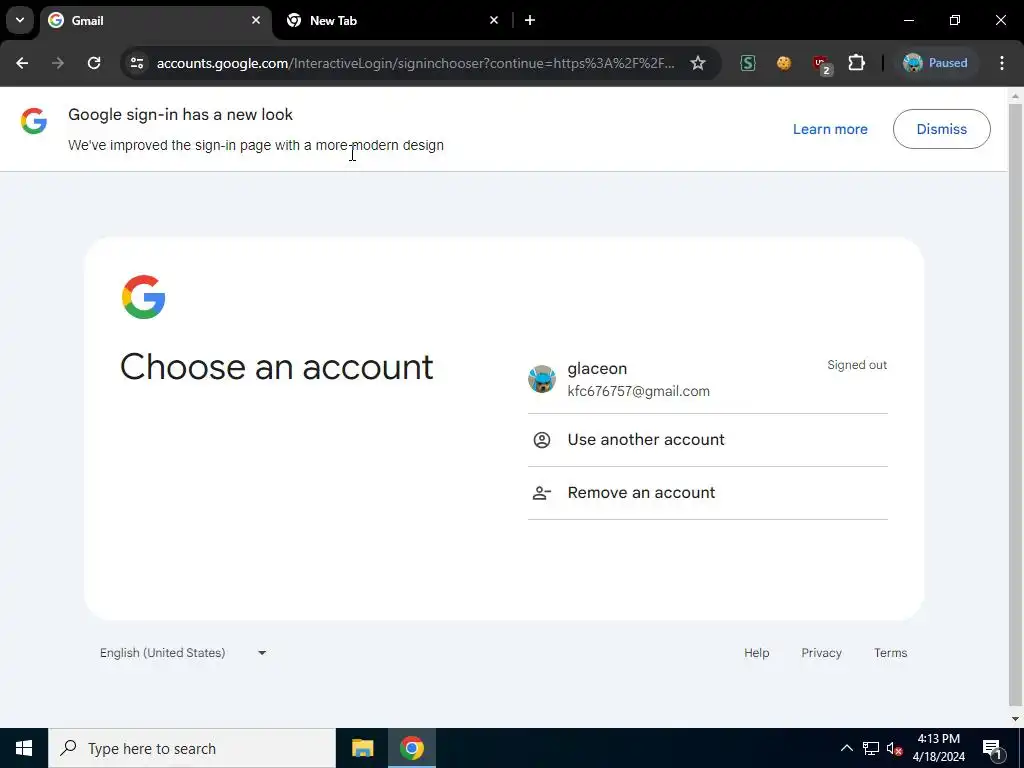The height and width of the screenshot is (768, 1024).
Task: Open the notification center icon
Action: [992, 749]
